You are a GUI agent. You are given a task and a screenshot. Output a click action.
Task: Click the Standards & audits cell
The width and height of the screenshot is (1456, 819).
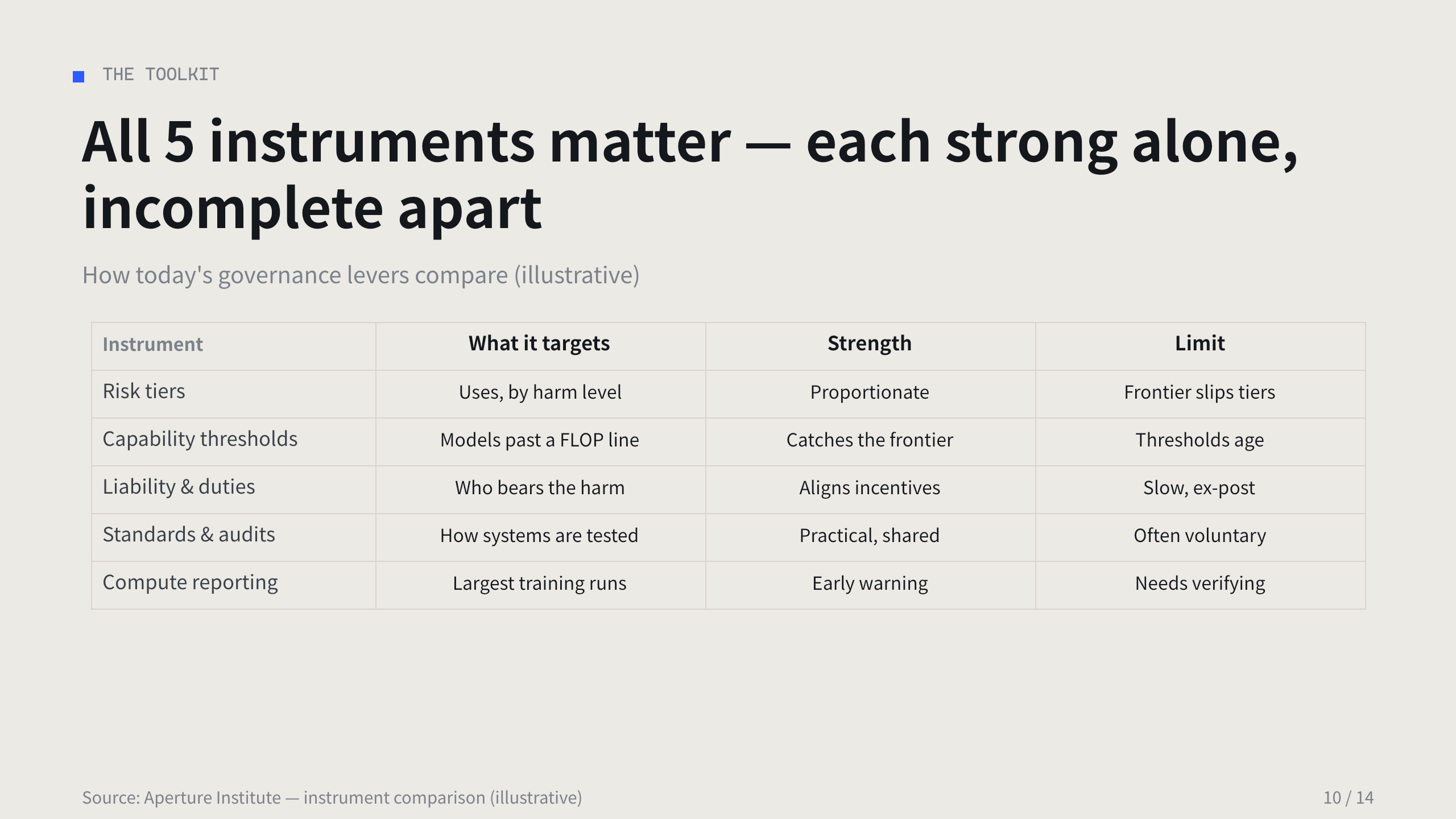[189, 535]
